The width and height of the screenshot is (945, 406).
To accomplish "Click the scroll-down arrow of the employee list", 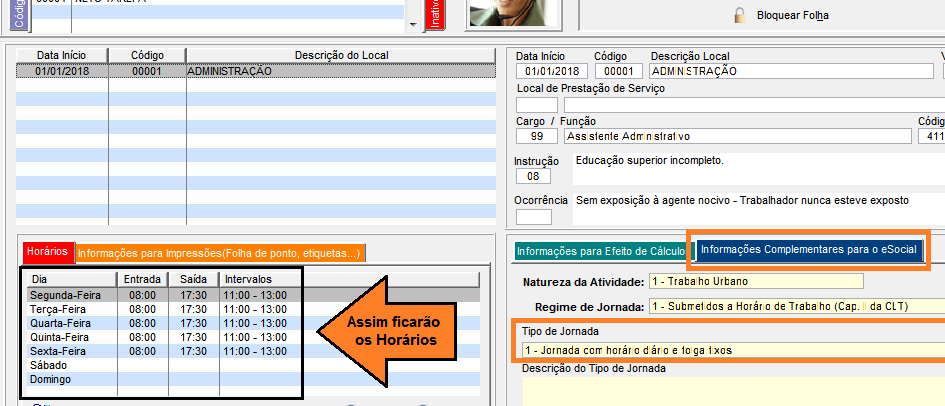I will pyautogui.click(x=413, y=25).
